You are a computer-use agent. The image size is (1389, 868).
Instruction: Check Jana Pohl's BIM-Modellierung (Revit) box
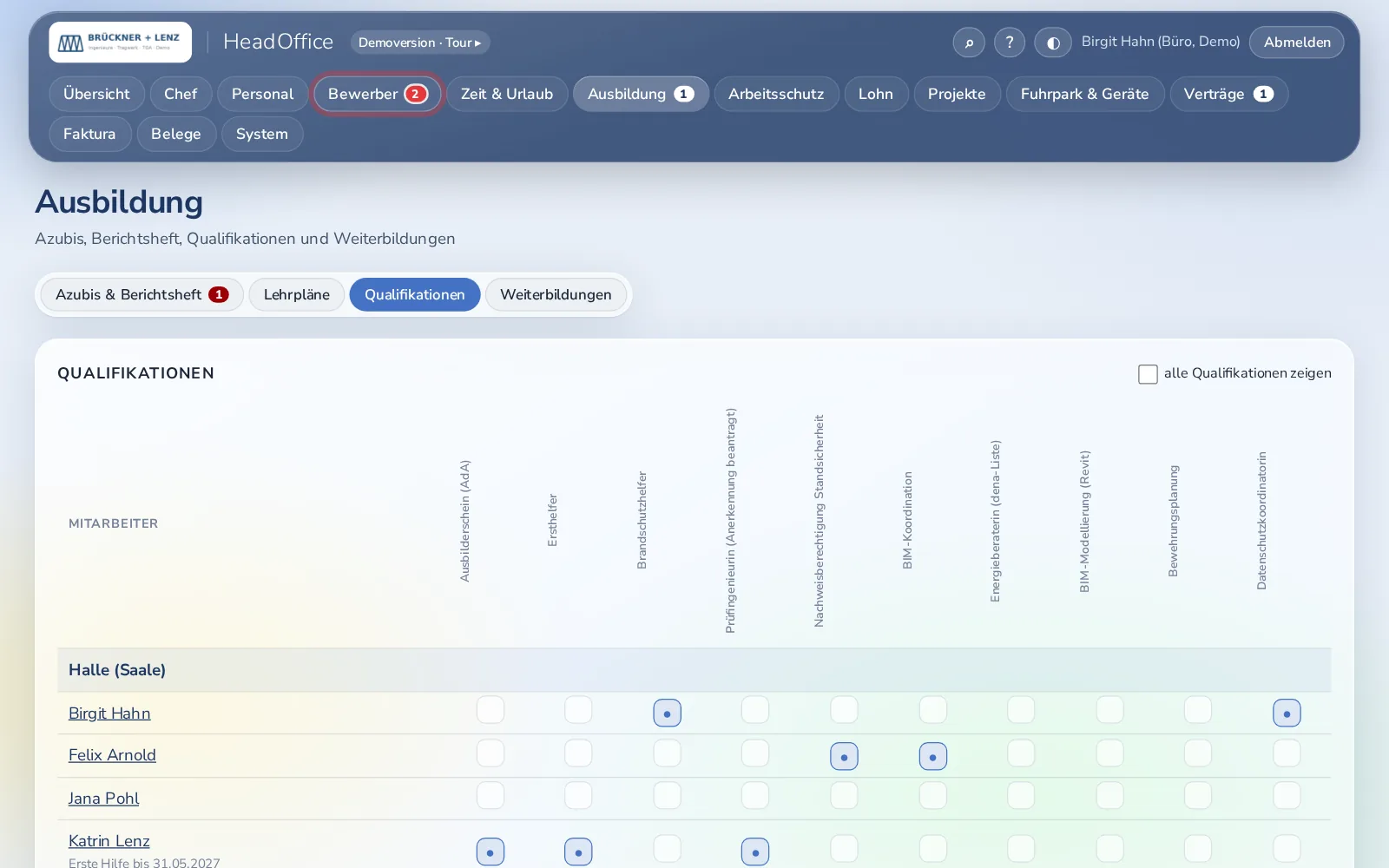tap(1110, 796)
